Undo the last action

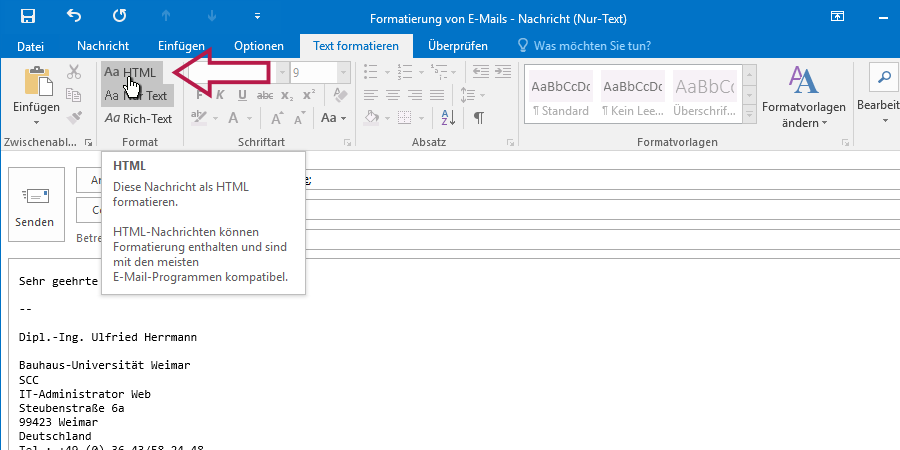tap(75, 16)
